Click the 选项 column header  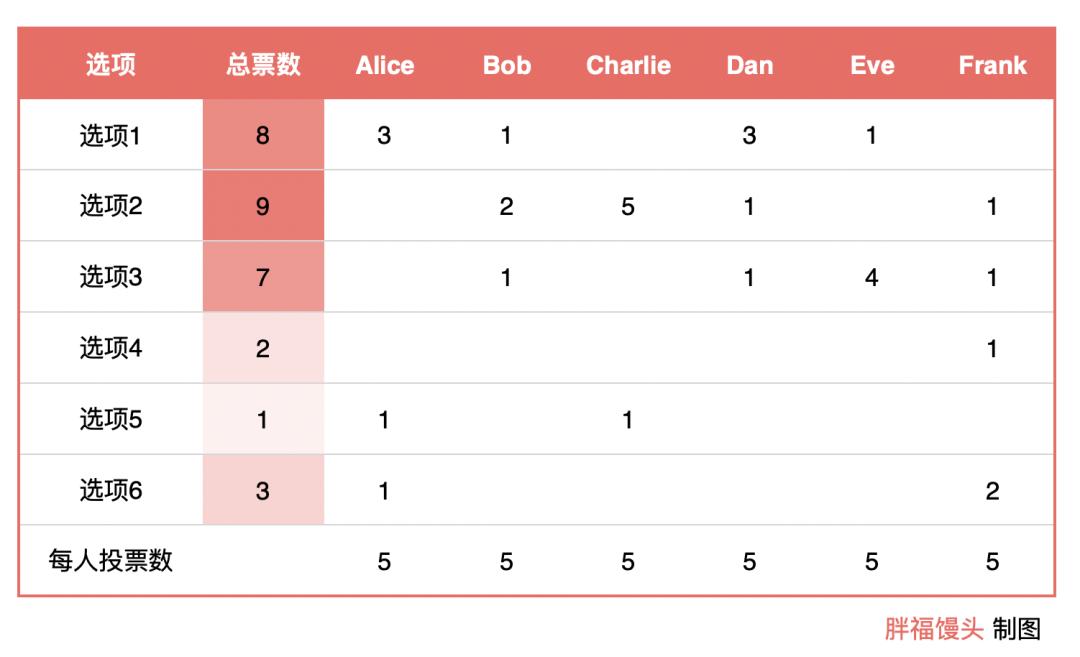click(110, 65)
